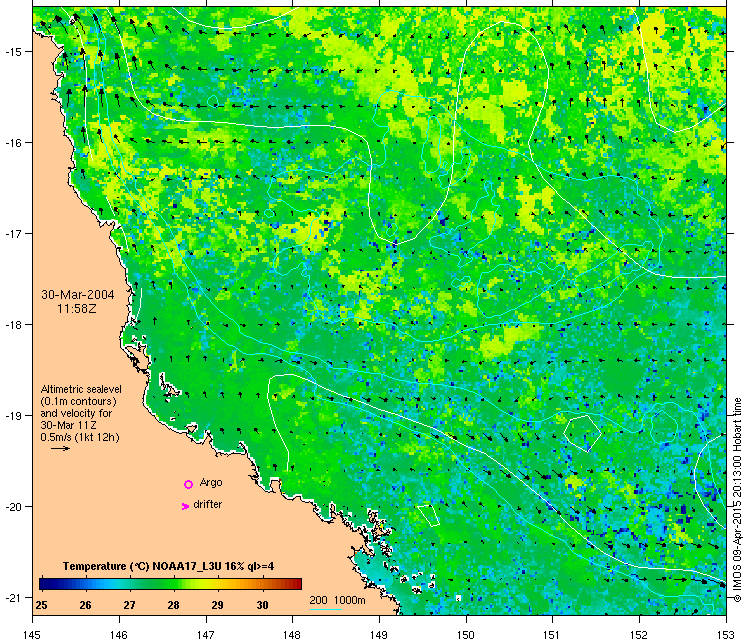Image resolution: width=750 pixels, height=640 pixels.
Task: Click the '0.5m/s (1kt 12h)' text
Action: click(x=80, y=437)
